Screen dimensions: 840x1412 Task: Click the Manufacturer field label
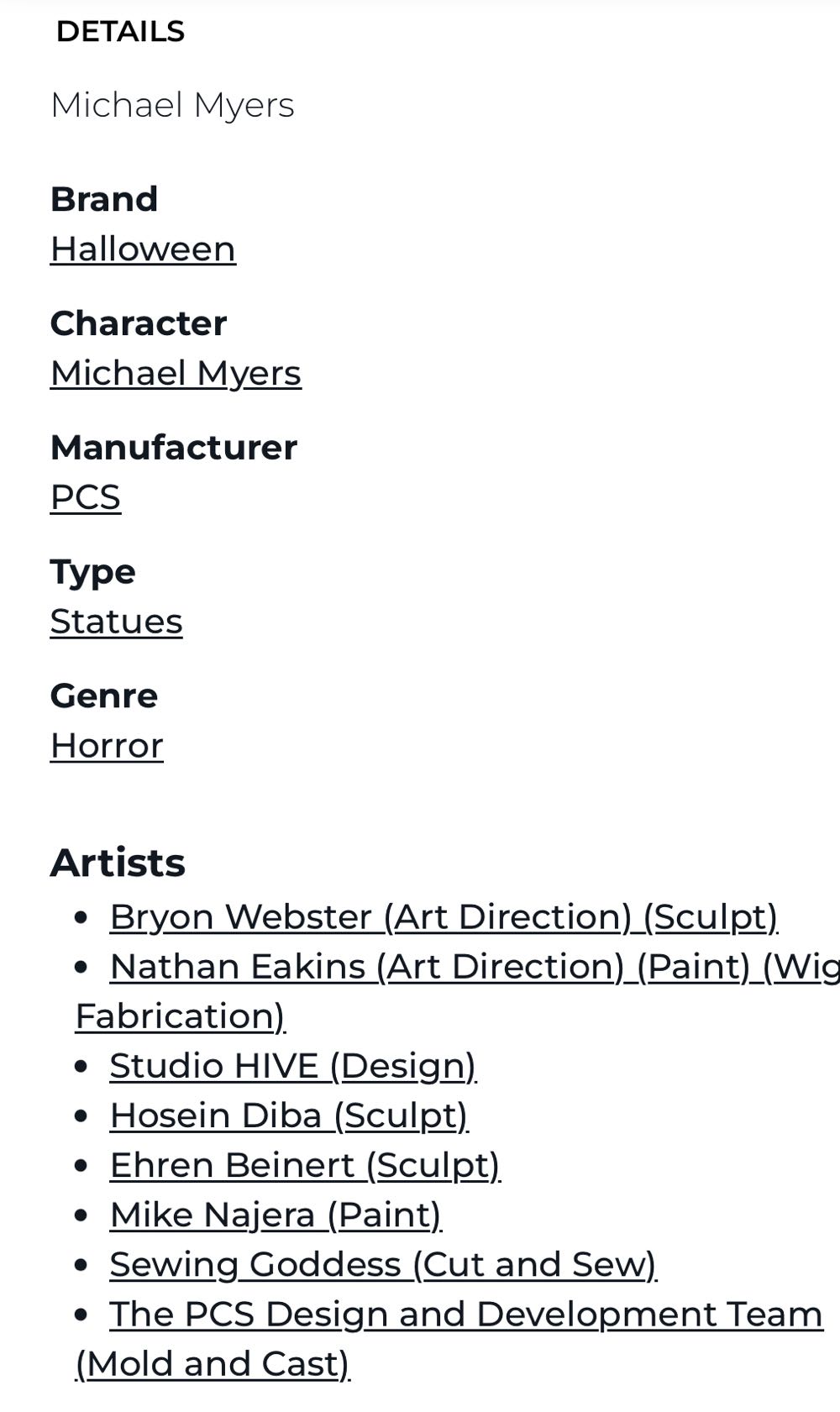[x=174, y=448]
